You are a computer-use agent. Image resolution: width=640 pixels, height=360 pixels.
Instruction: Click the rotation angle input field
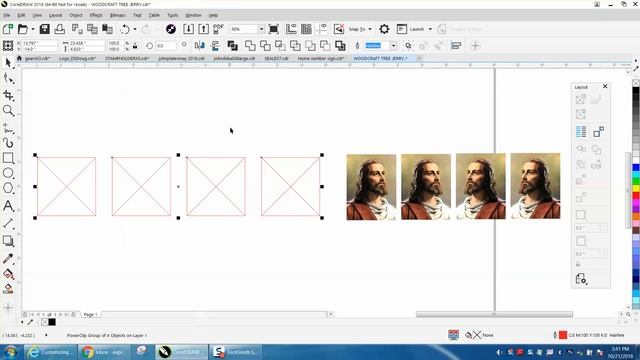(165, 46)
